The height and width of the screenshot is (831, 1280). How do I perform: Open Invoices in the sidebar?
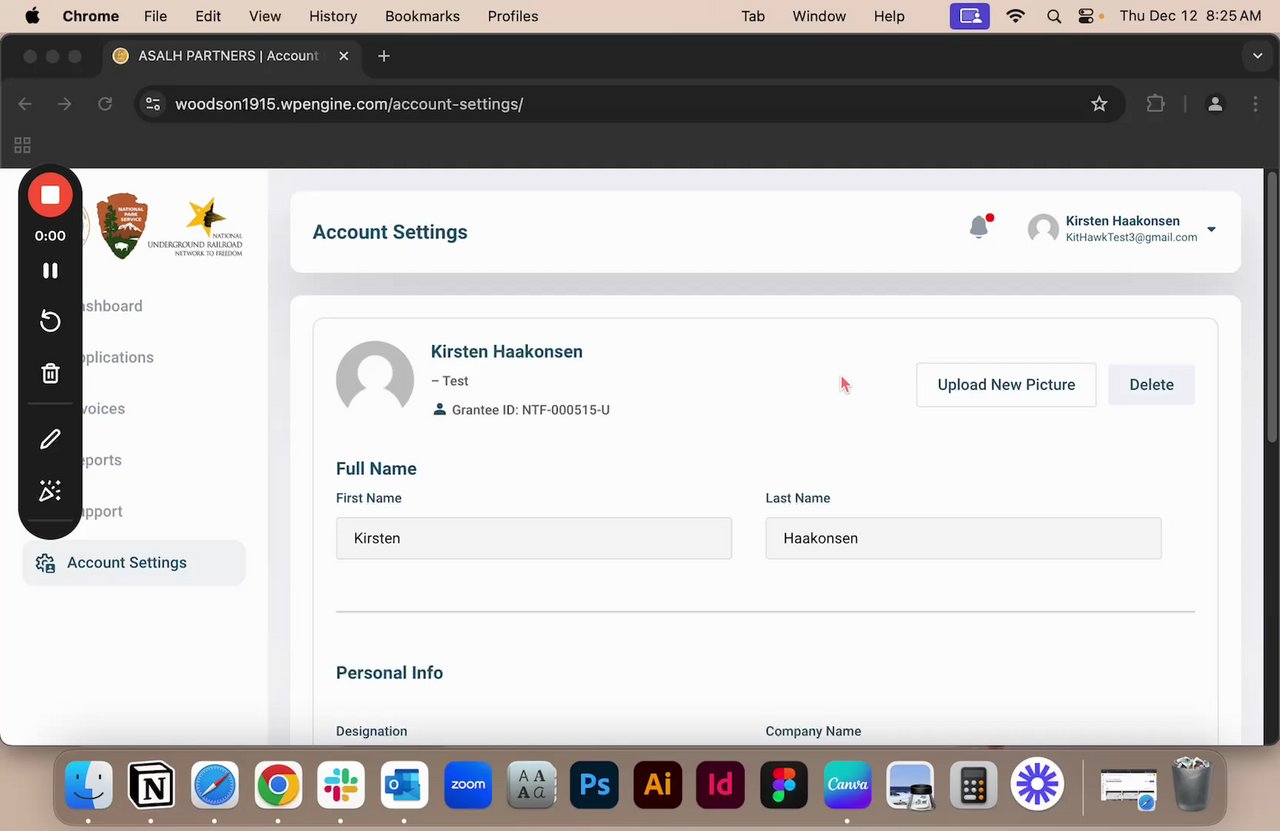(104, 409)
